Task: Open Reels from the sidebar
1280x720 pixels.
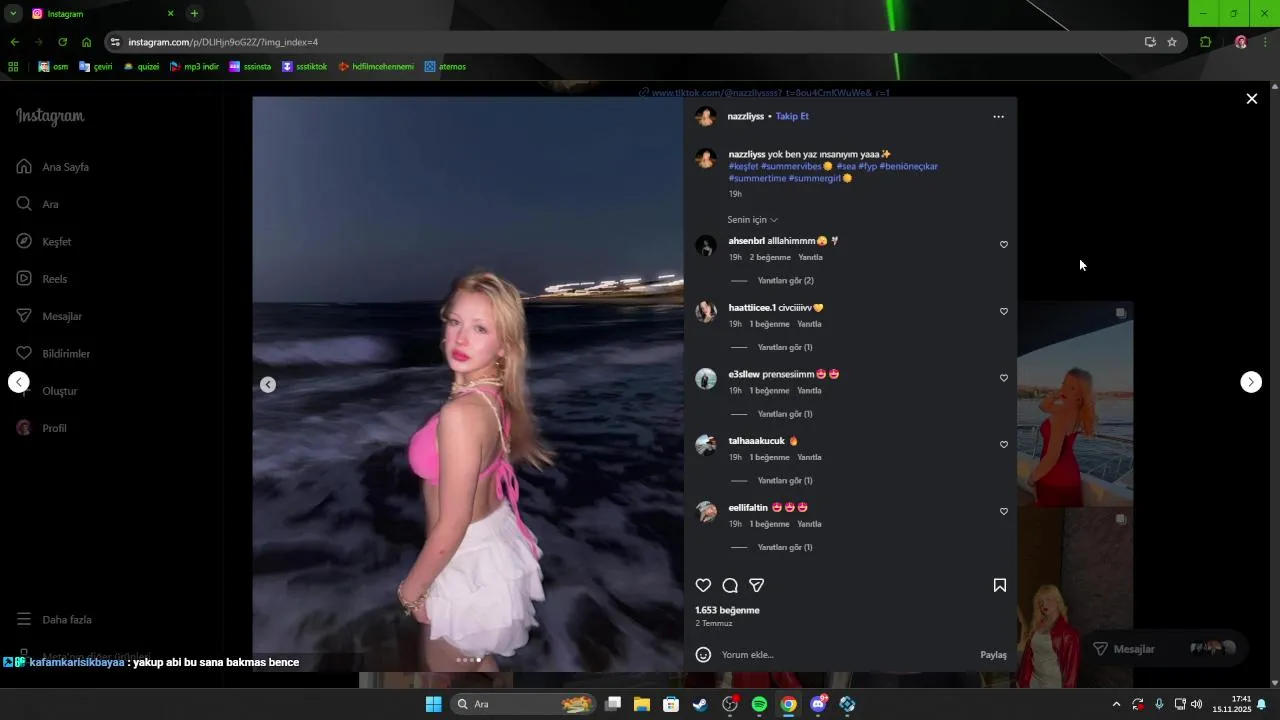Action: tap(42, 279)
